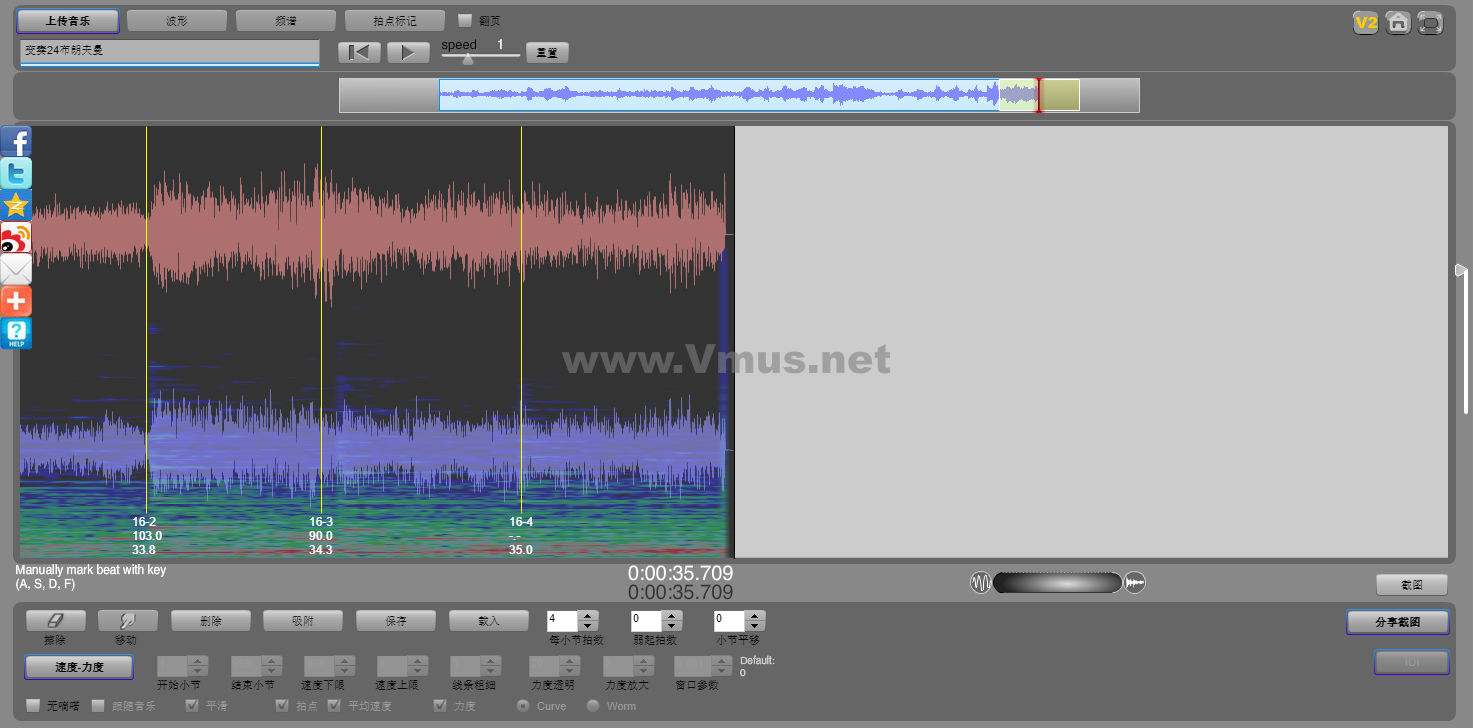Share on Twitter via sidebar icon
This screenshot has width=1473, height=728.
click(16, 173)
